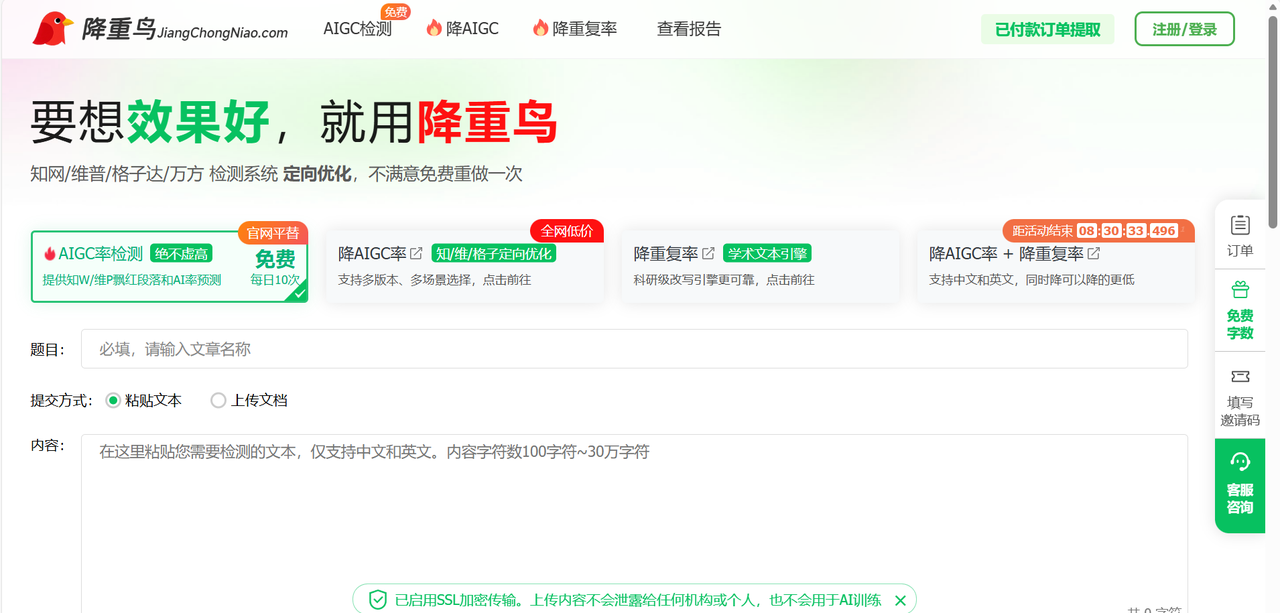The width and height of the screenshot is (1280, 613).
Task: Dismiss the SSL notice with X icon
Action: pyautogui.click(x=900, y=600)
